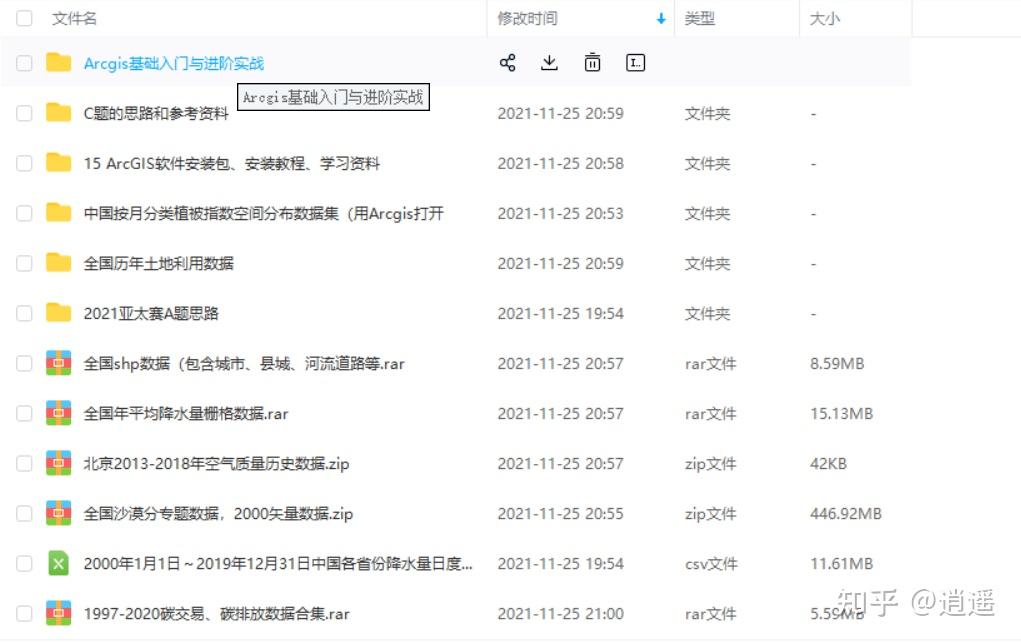Tick checkbox for 2021亚太赛A题思路 folder
The height and width of the screenshot is (644, 1021).
[24, 313]
